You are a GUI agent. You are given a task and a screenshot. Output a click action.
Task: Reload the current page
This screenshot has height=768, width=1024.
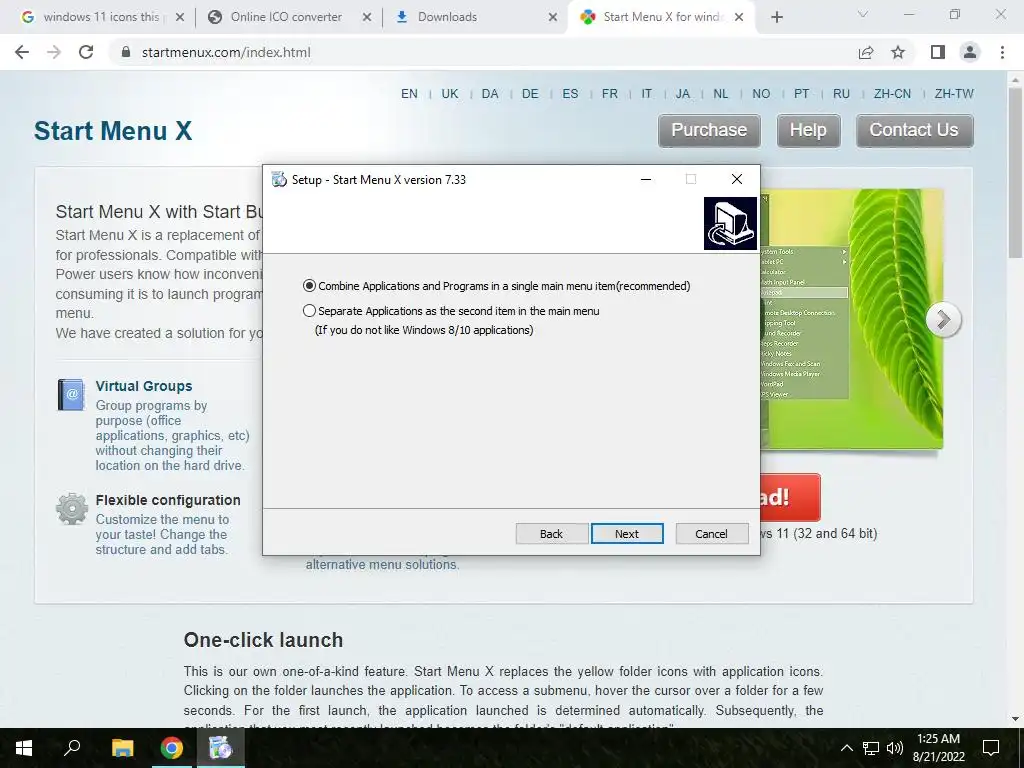tap(86, 52)
